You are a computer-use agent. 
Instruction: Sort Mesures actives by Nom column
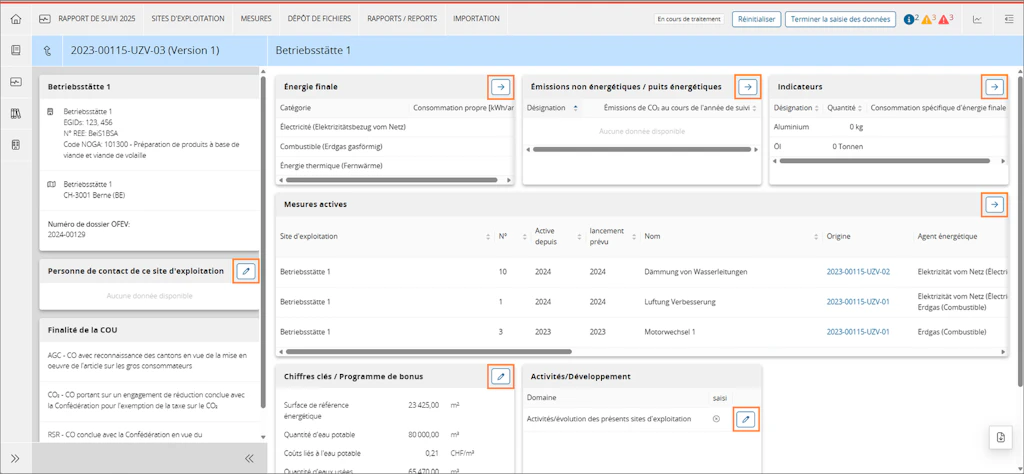click(x=816, y=236)
